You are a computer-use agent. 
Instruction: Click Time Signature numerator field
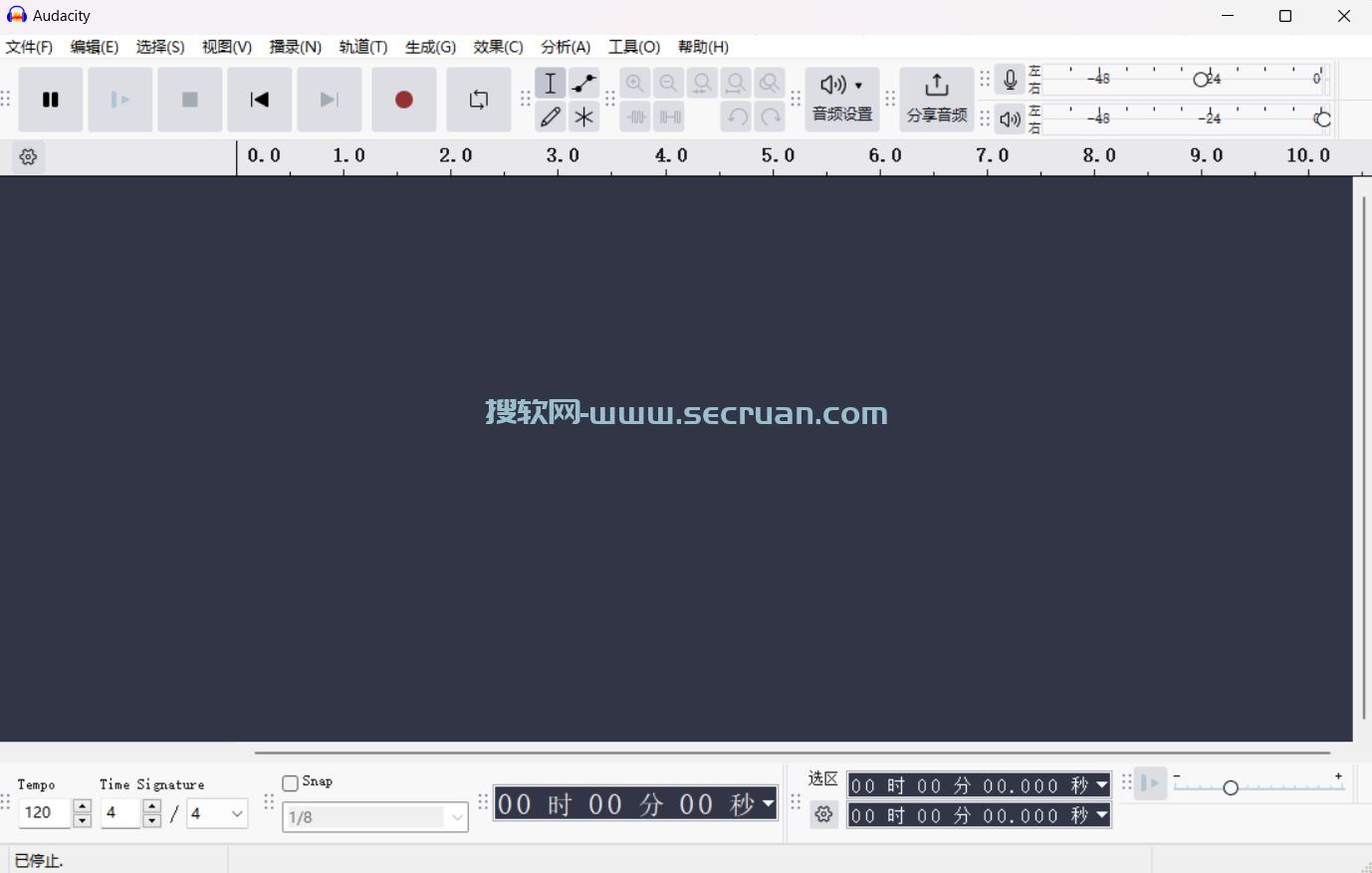pos(121,813)
